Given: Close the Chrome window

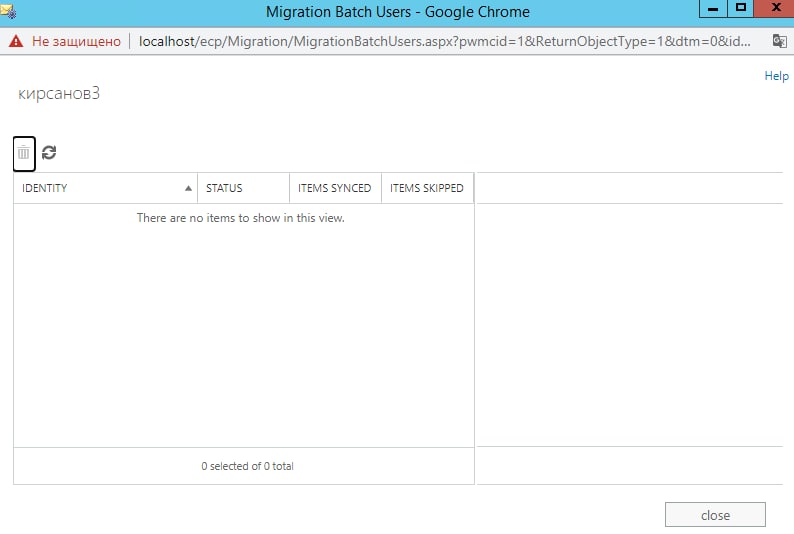Looking at the screenshot, I should pyautogui.click(x=774, y=9).
